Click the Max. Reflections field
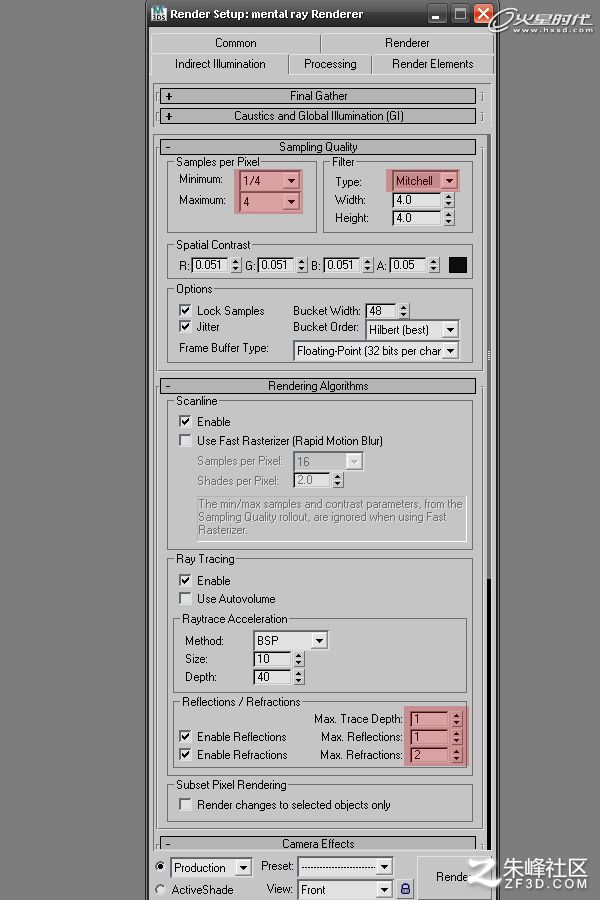 pos(429,736)
